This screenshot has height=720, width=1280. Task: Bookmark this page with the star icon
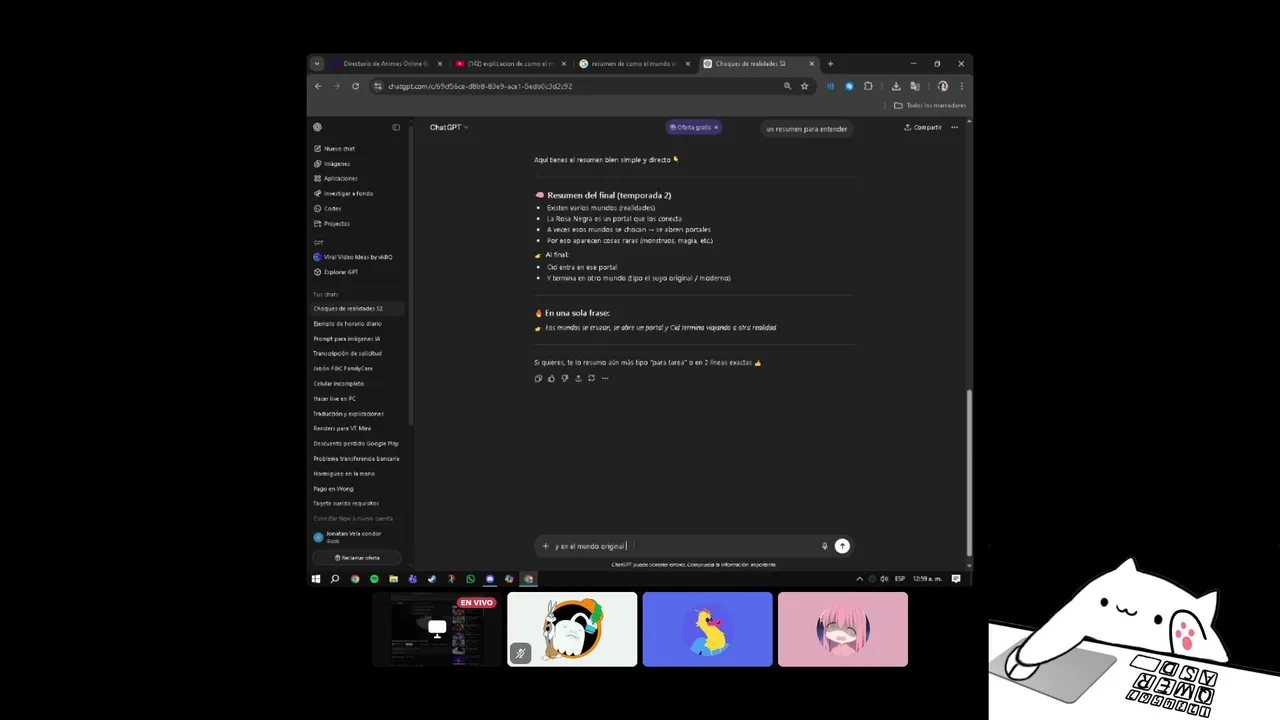804,86
